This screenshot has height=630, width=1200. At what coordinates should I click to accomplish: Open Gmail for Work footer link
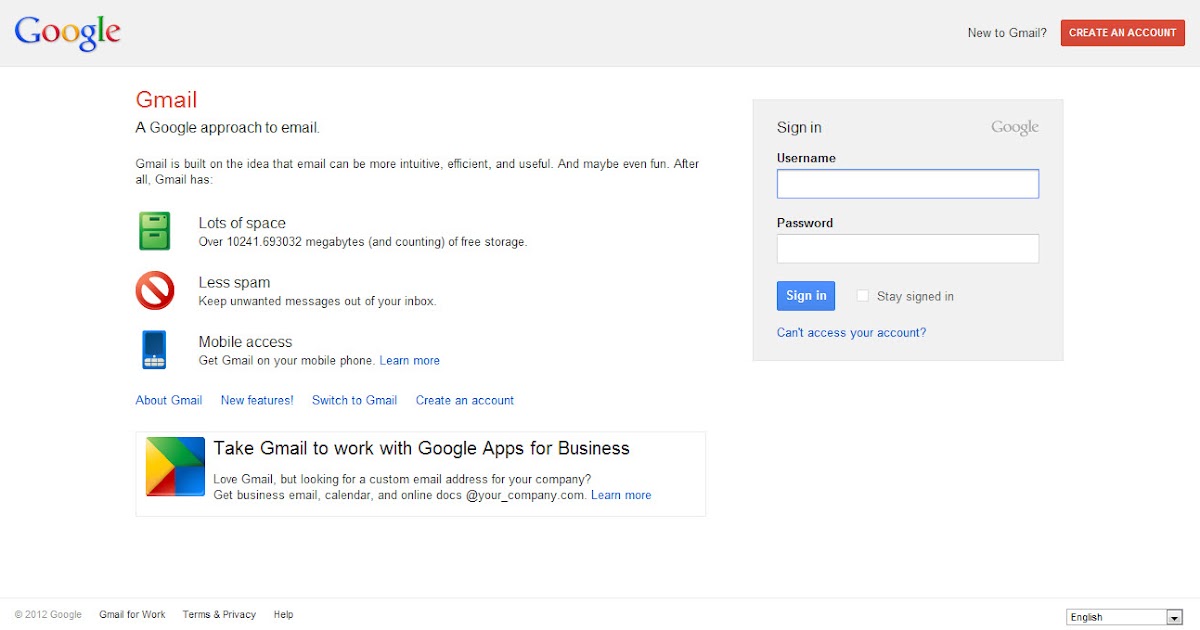pyautogui.click(x=132, y=615)
